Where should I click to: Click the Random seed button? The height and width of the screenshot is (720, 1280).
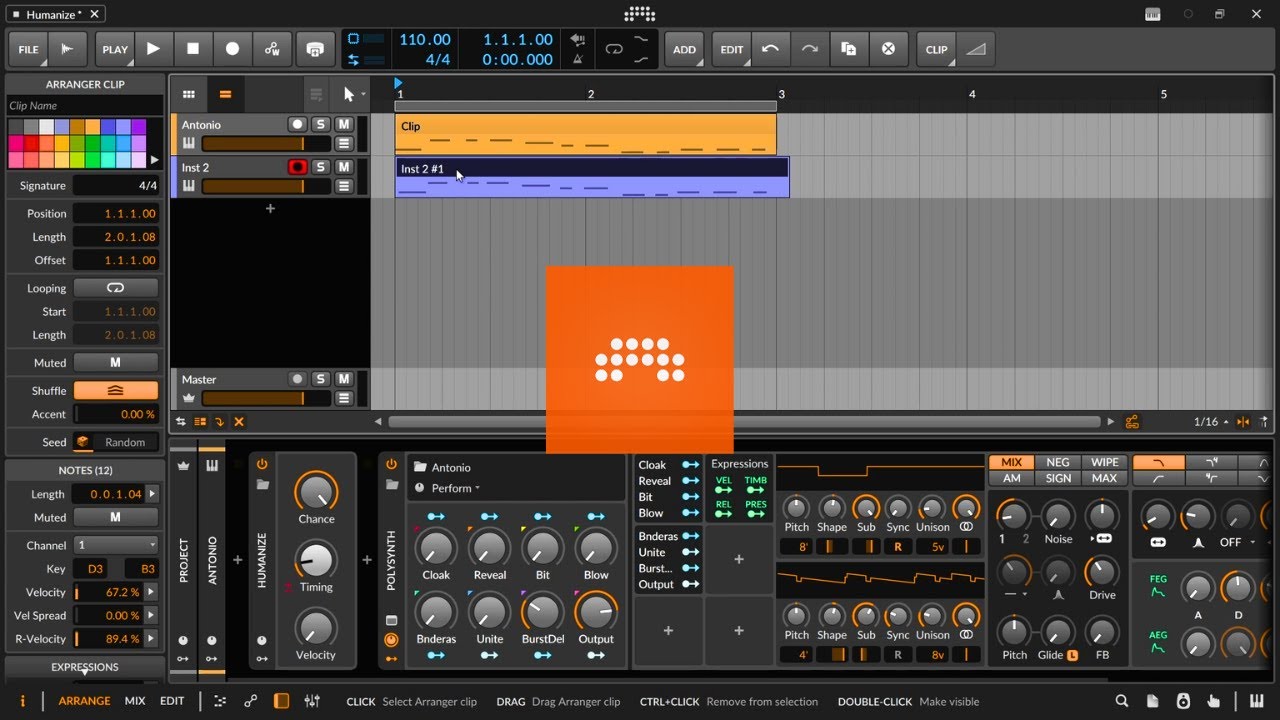(x=125, y=442)
